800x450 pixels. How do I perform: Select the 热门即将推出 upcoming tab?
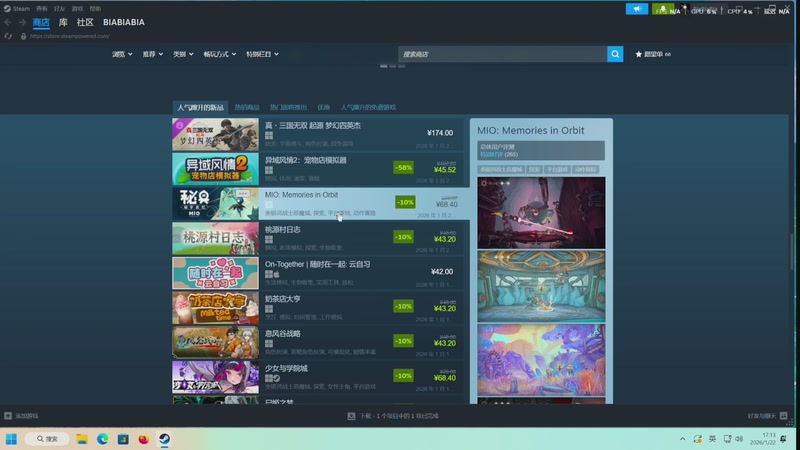point(288,108)
